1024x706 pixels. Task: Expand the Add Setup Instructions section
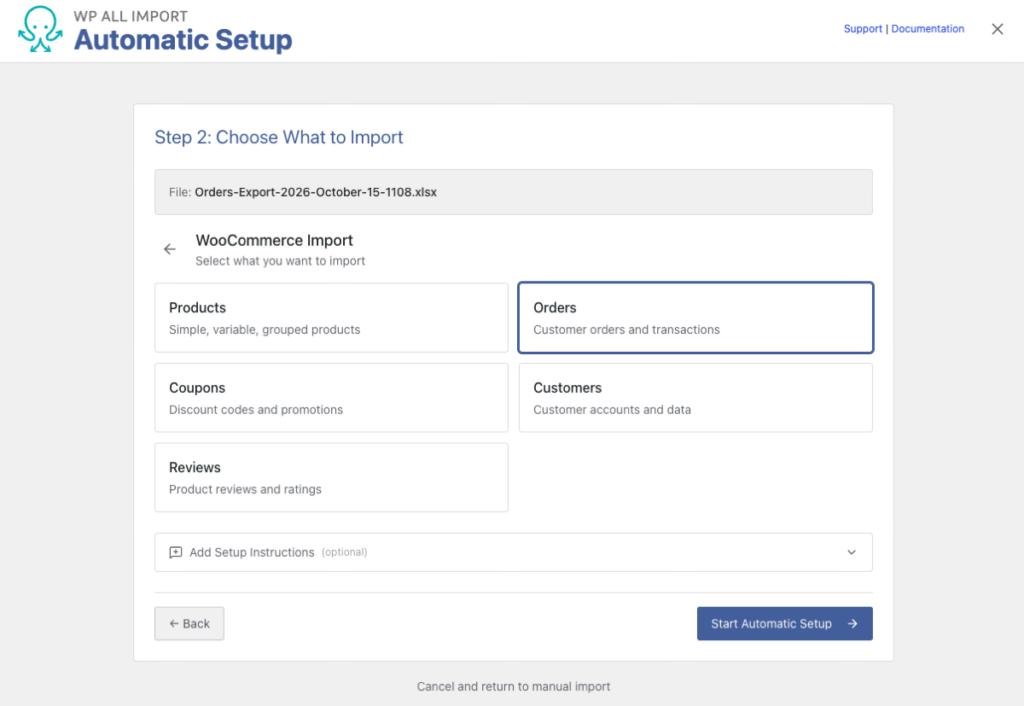[x=513, y=552]
